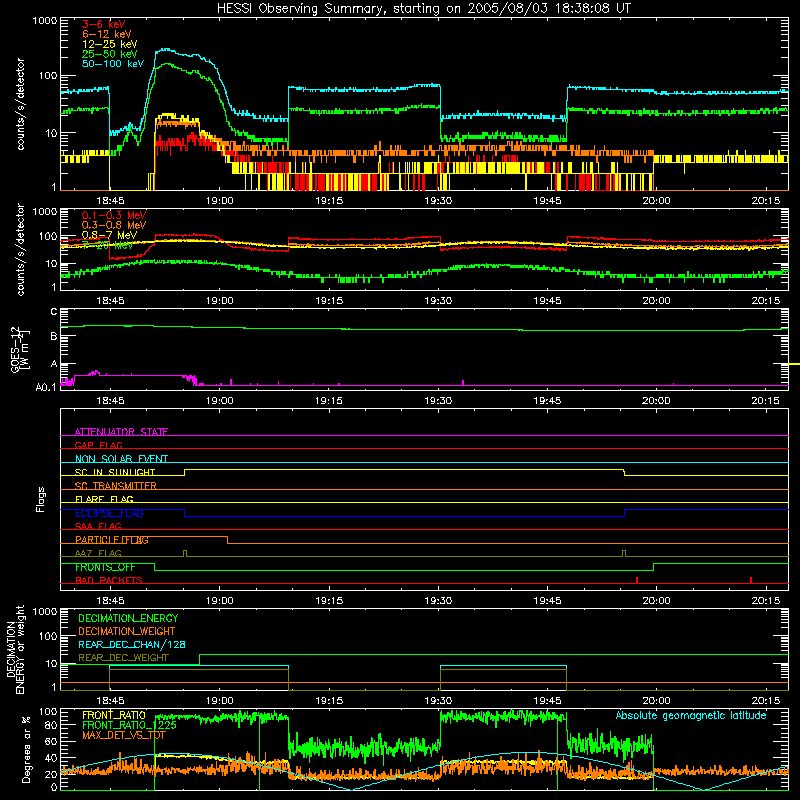The height and width of the screenshot is (800, 800).
Task: Click the DECIMATION ENERGY or weight axis title
Action: [15, 649]
